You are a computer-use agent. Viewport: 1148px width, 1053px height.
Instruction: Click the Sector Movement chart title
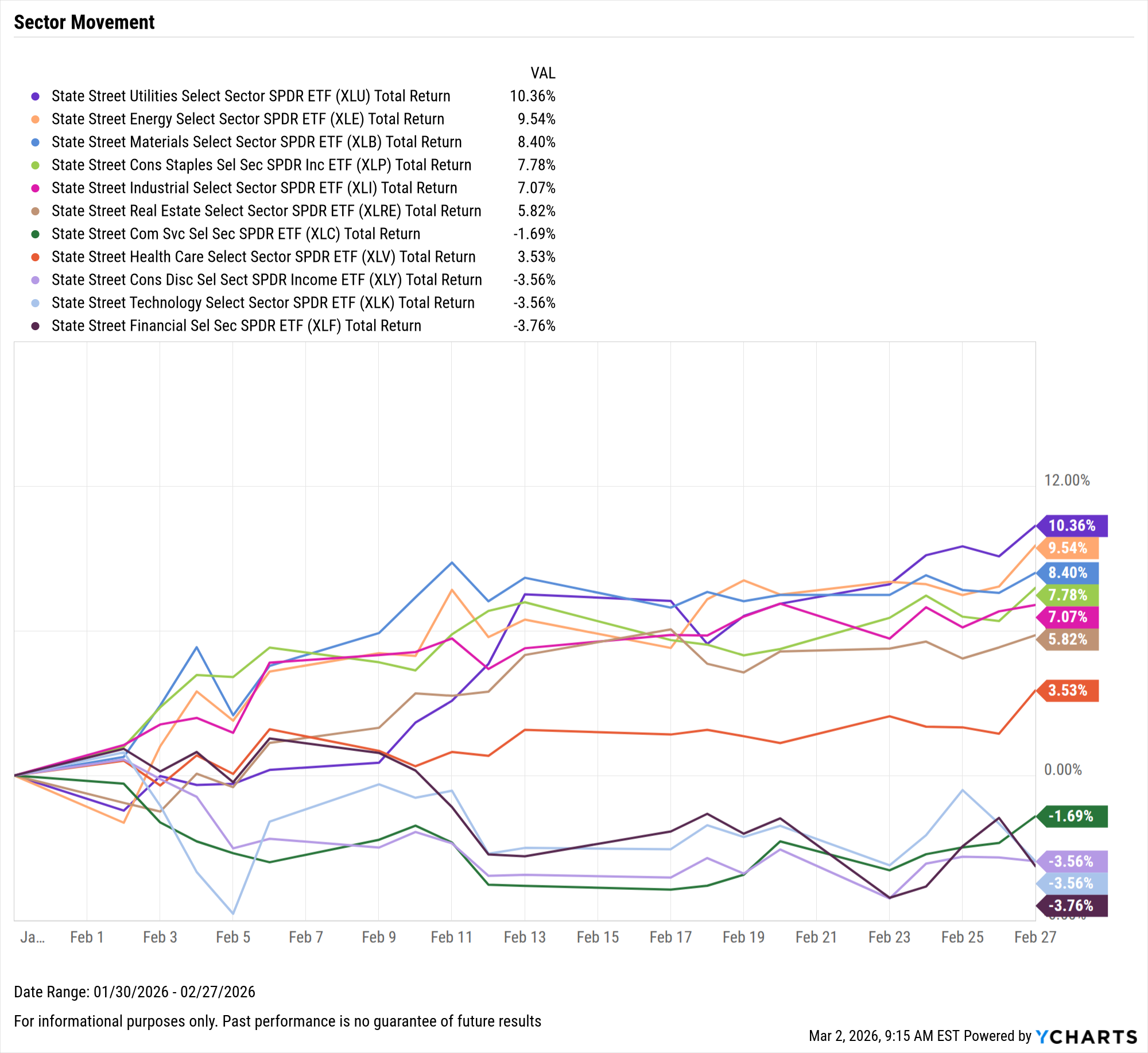pos(84,22)
